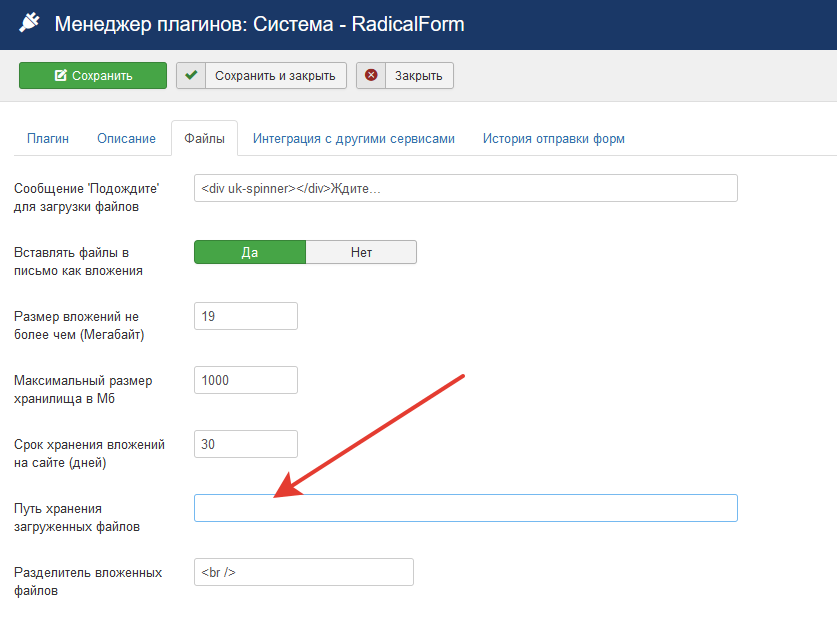Enable Да for attaching files to email
The image size is (837, 617).
(x=250, y=253)
